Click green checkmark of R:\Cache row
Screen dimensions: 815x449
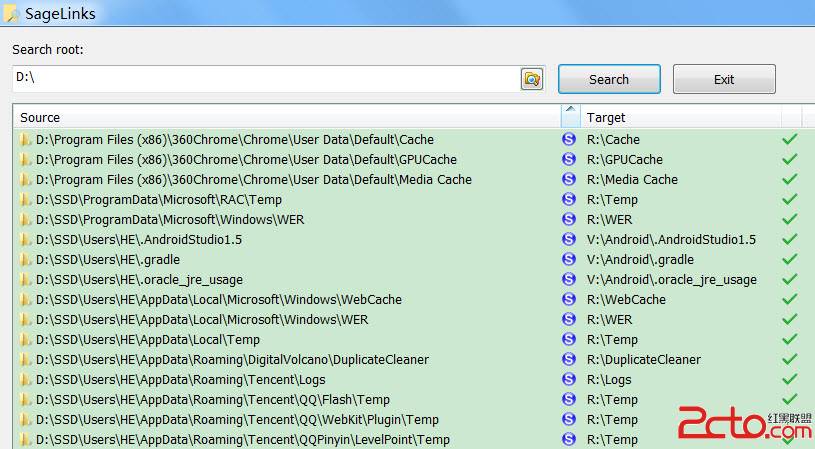(790, 139)
